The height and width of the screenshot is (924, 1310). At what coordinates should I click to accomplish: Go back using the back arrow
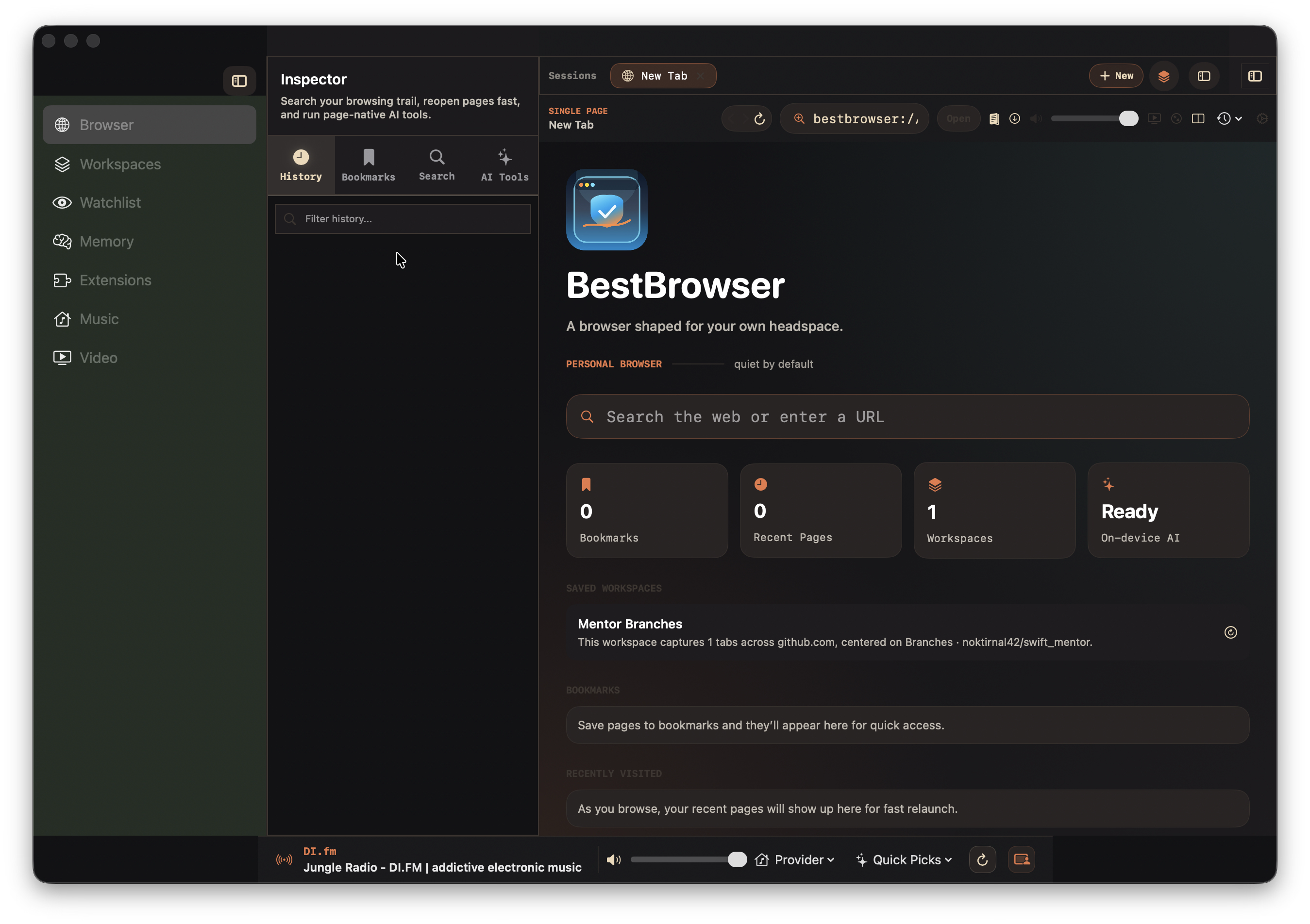pyautogui.click(x=732, y=118)
